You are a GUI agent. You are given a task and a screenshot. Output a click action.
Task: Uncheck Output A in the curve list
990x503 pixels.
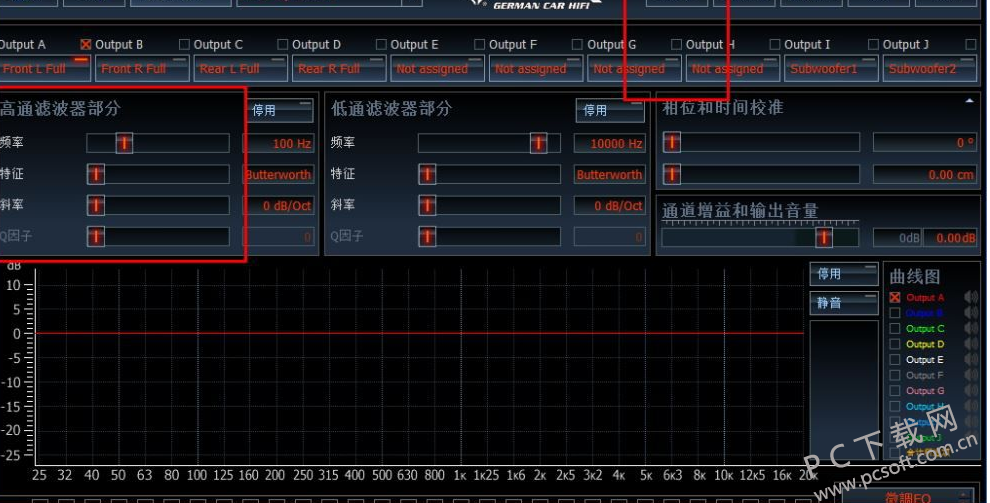[x=895, y=297]
